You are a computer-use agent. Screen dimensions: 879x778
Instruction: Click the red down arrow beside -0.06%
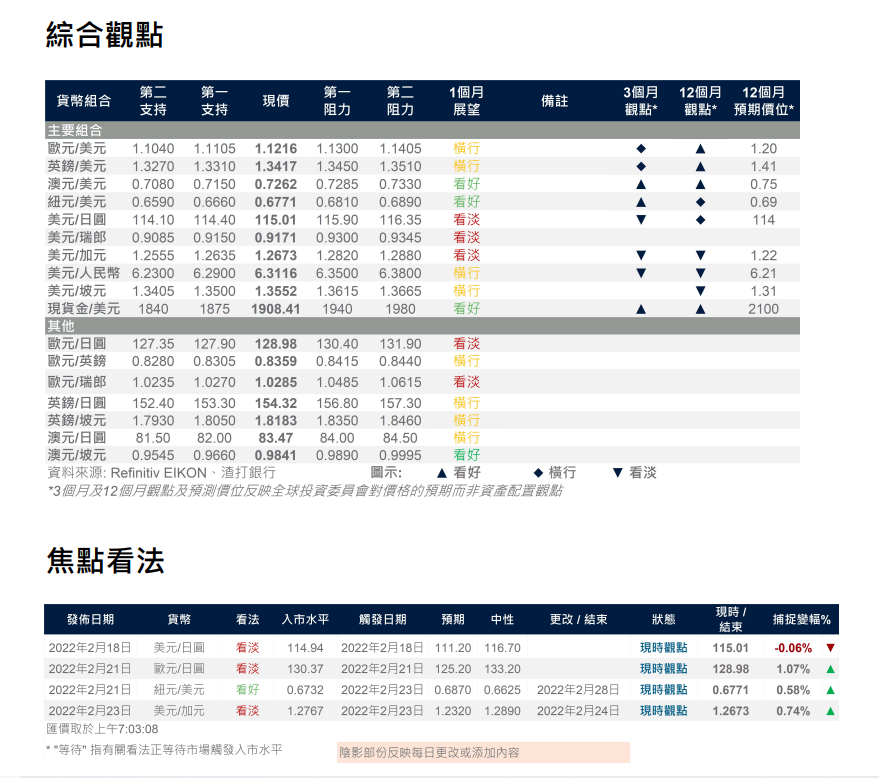831,648
